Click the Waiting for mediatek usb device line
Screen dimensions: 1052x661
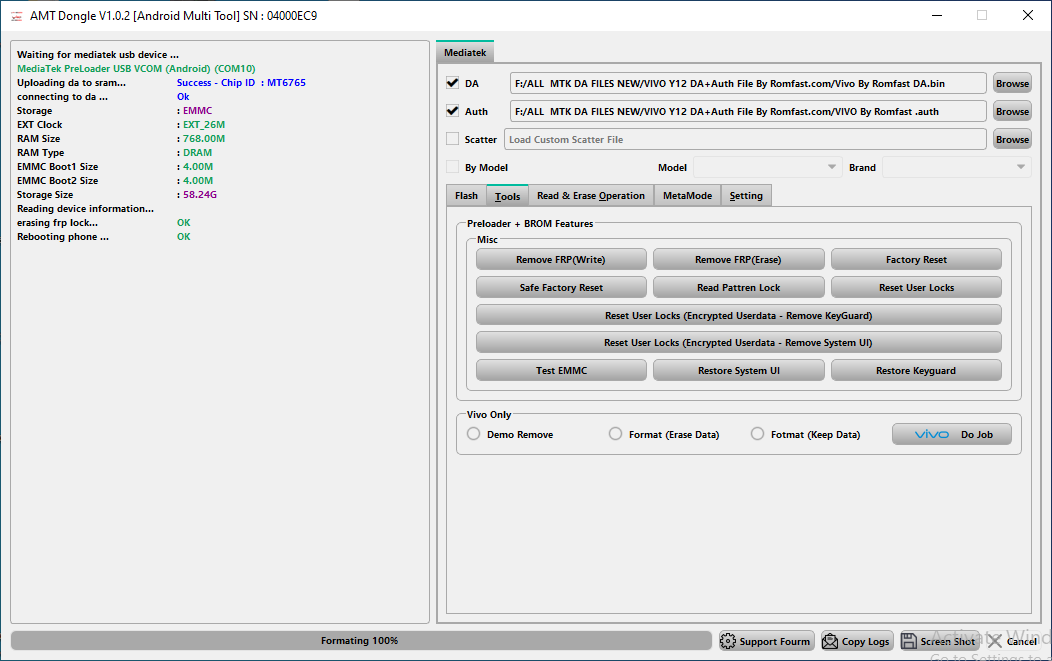click(x=98, y=54)
